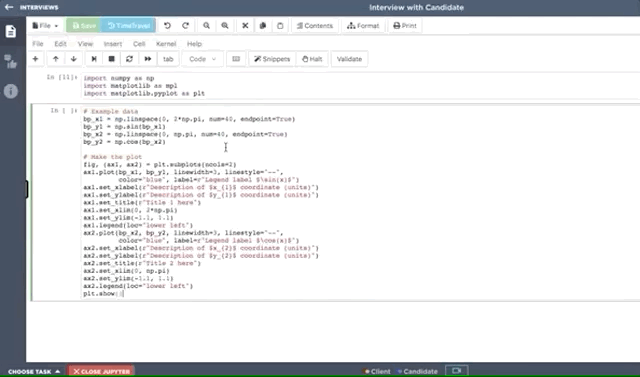The image size is (640, 377).
Task: Go back using the Interviews arrow
Action: [x=9, y=7]
